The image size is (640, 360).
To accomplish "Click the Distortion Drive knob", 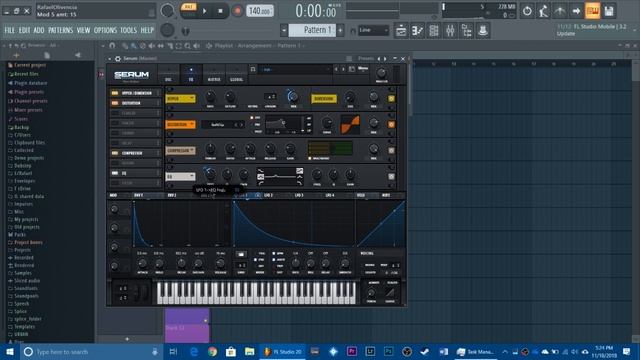I will click(327, 122).
